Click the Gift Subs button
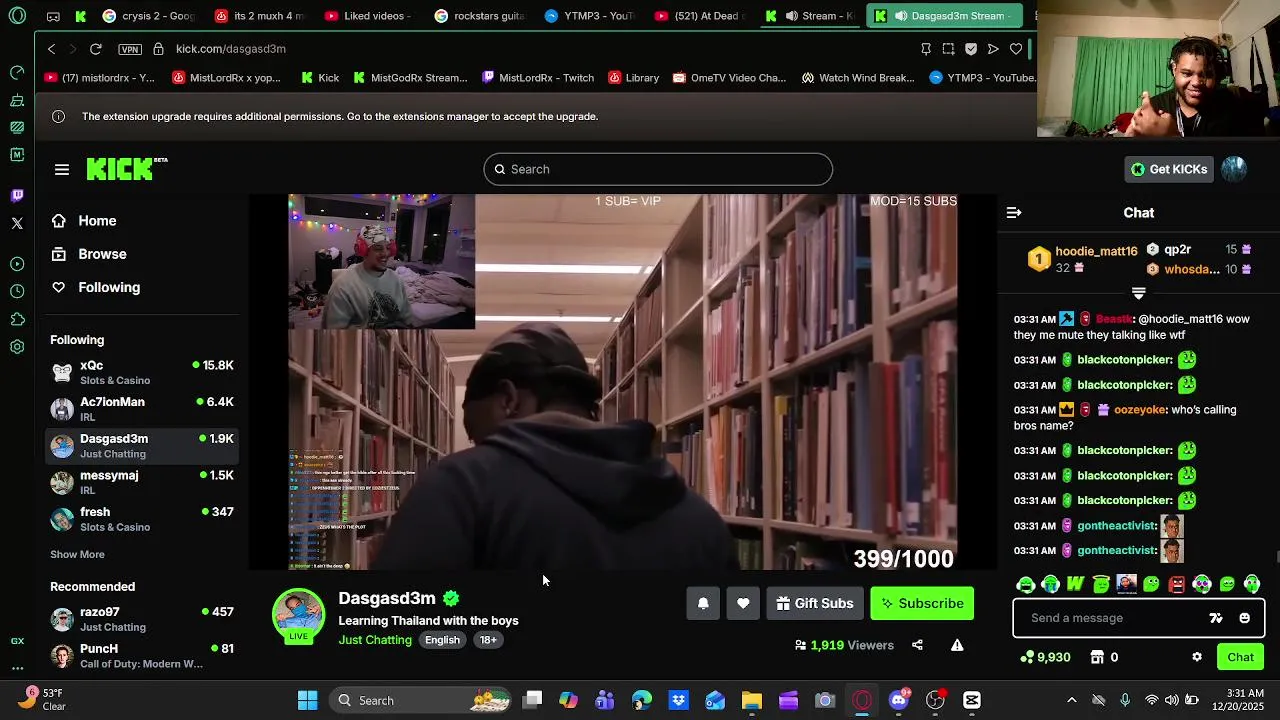Viewport: 1280px width, 720px height. [815, 603]
